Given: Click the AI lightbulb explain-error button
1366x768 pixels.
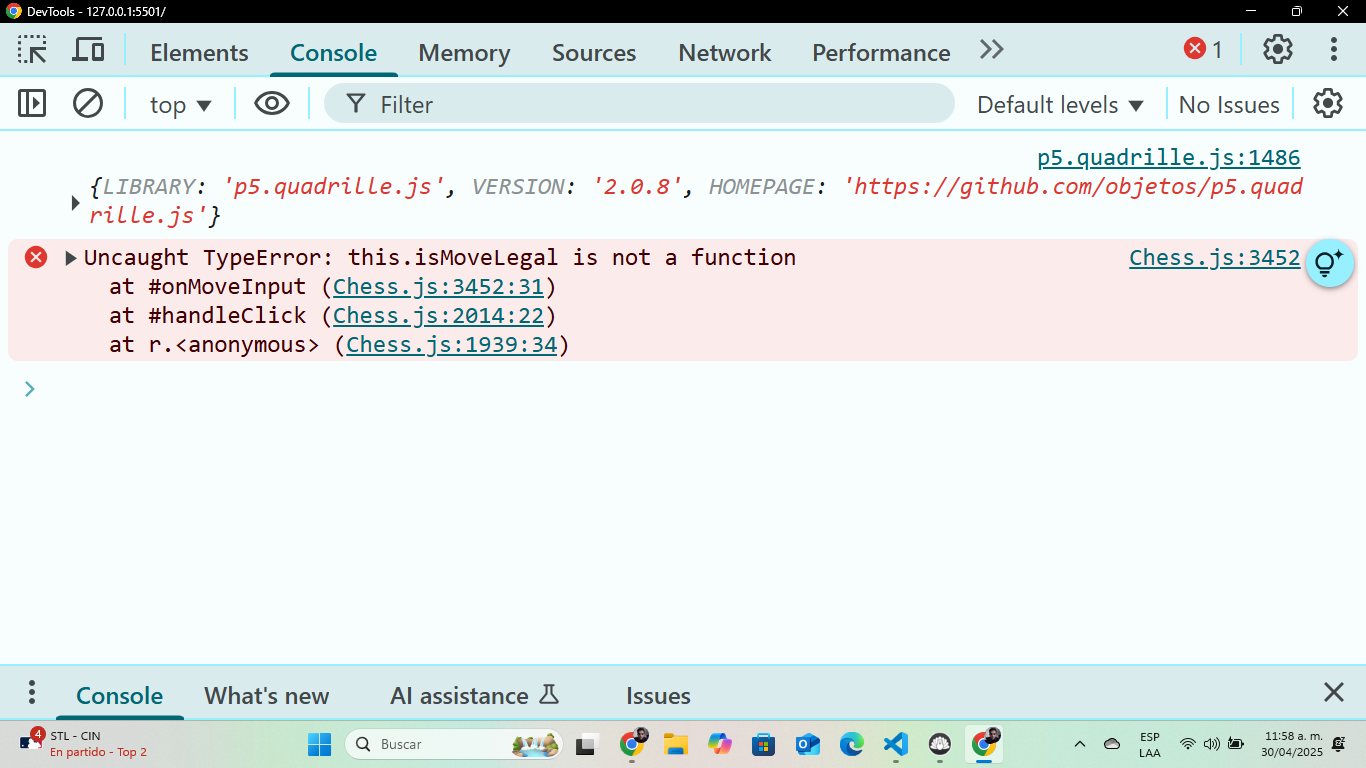Looking at the screenshot, I should [x=1329, y=263].
